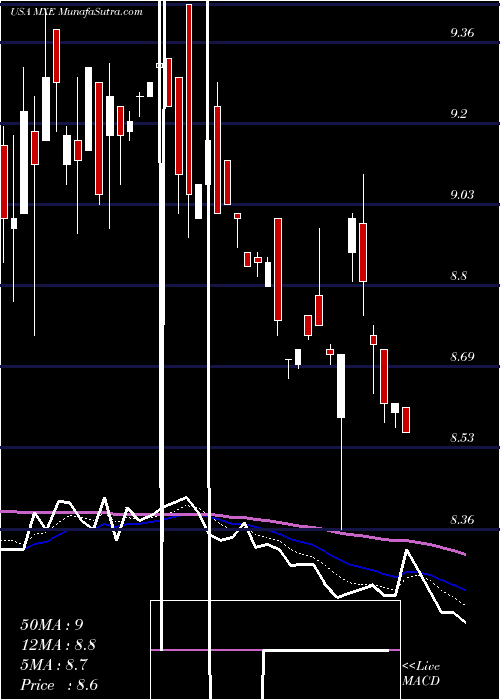Click the 9.03 price axis label
This screenshot has width=500, height=700.
[462, 195]
